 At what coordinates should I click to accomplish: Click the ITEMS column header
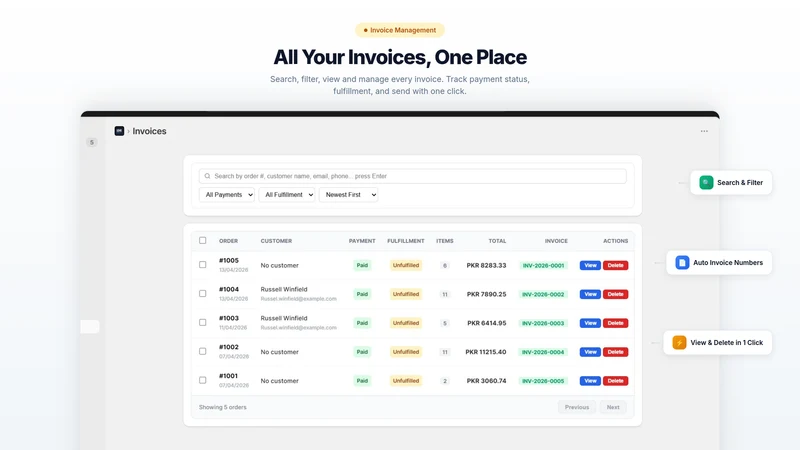pos(445,241)
